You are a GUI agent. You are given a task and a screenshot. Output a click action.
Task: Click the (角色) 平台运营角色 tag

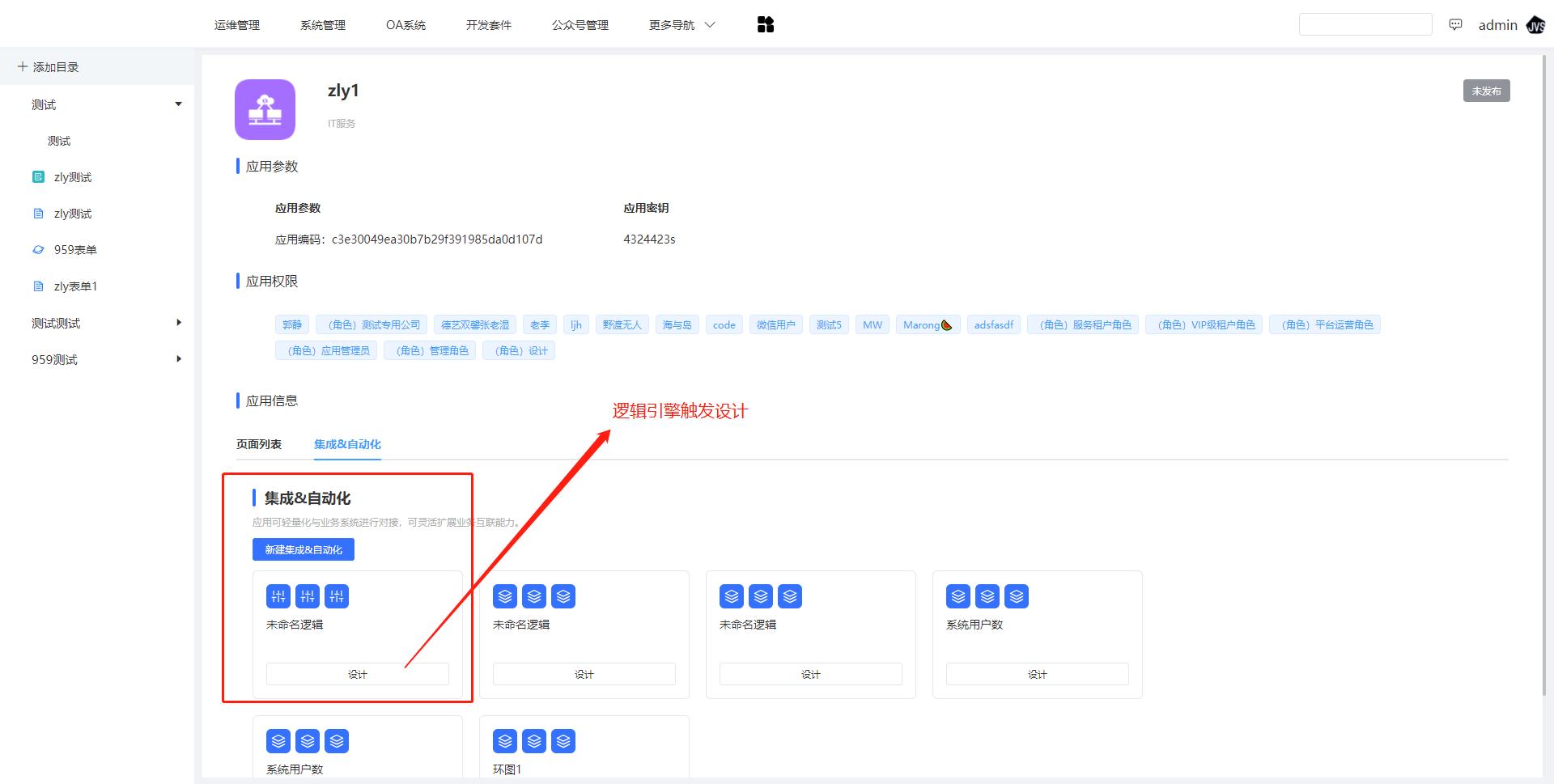click(1325, 325)
